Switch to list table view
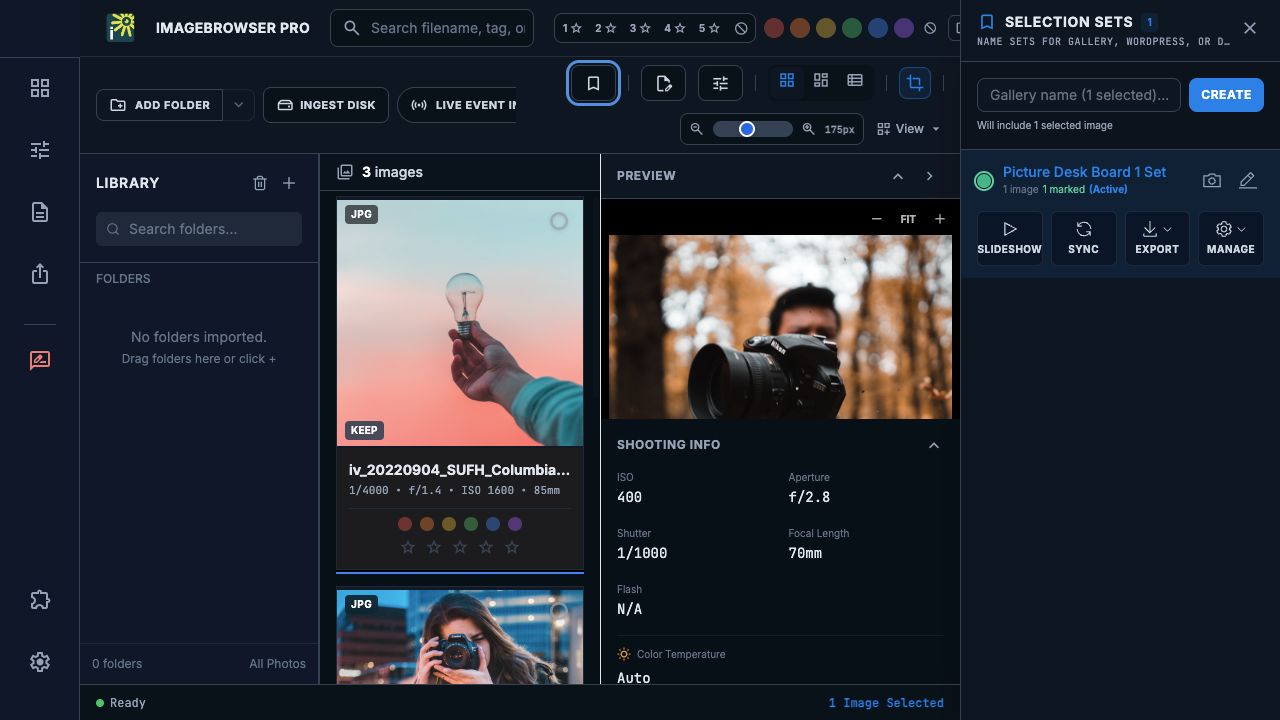Viewport: 1280px width, 720px height. point(855,80)
